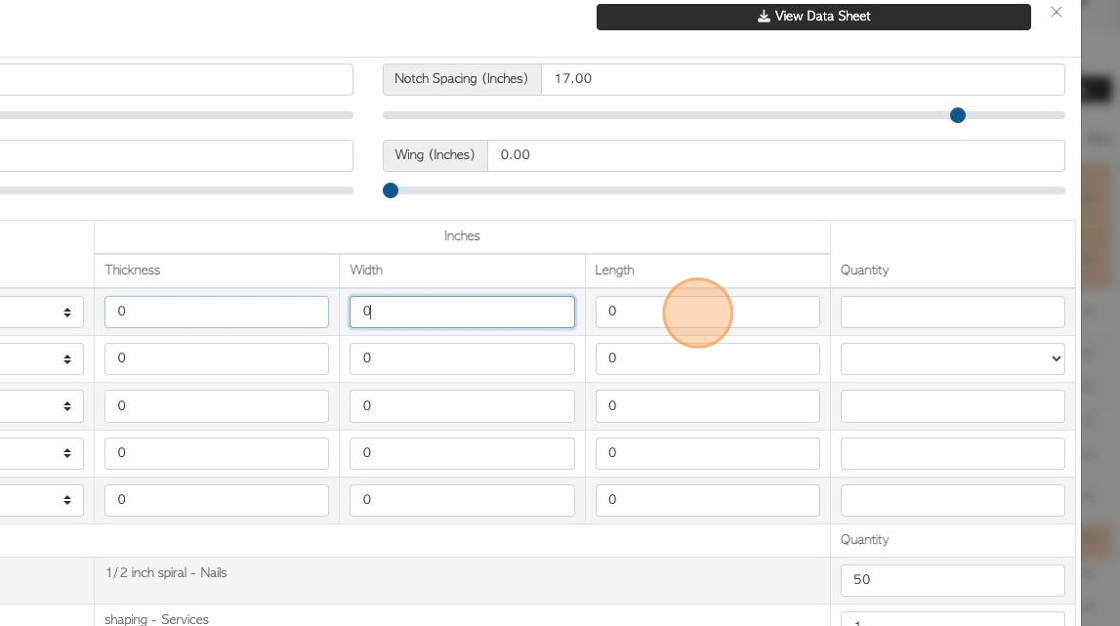Open the second row Quantity dropdown
The height and width of the screenshot is (626, 1120).
point(953,359)
